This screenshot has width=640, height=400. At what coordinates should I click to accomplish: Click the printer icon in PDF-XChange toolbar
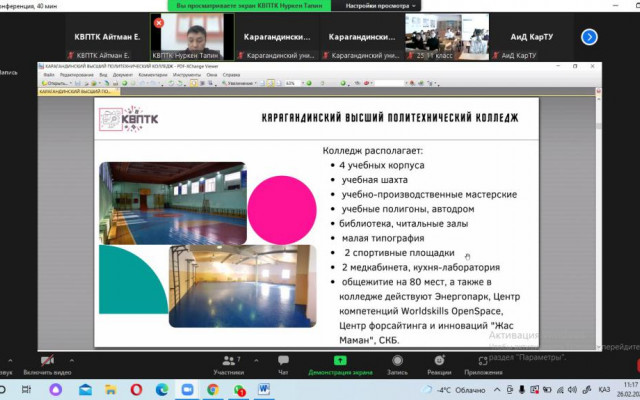click(x=115, y=83)
